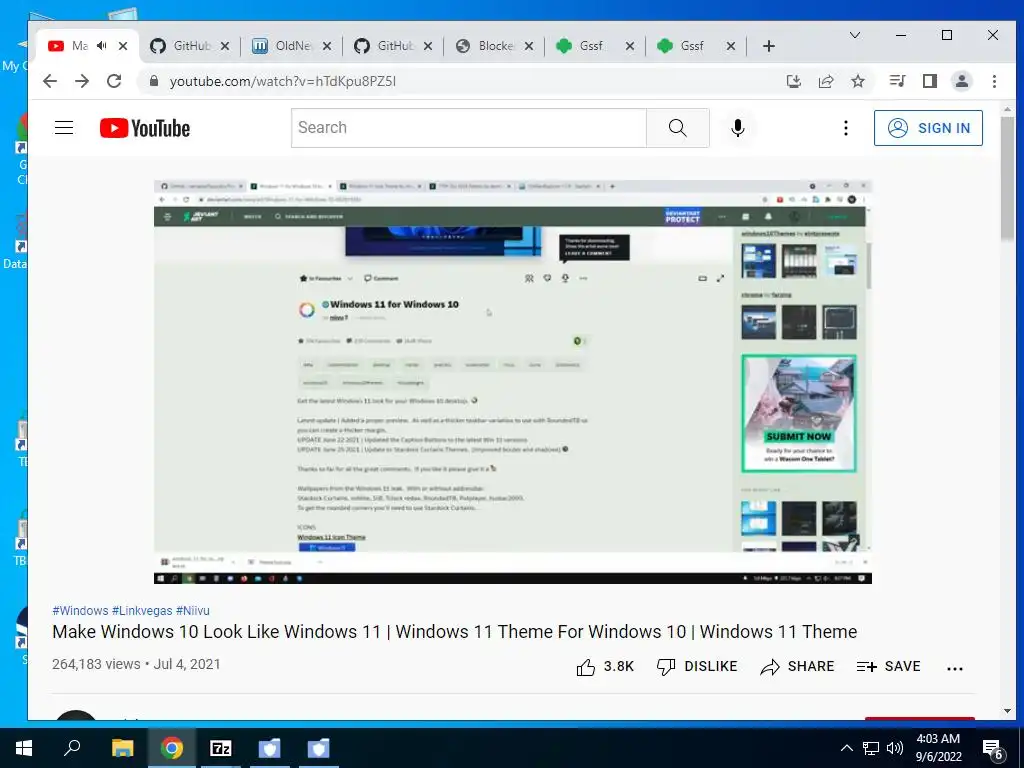Open taskbar search magnifier
The height and width of the screenshot is (768, 1024).
pos(72,747)
